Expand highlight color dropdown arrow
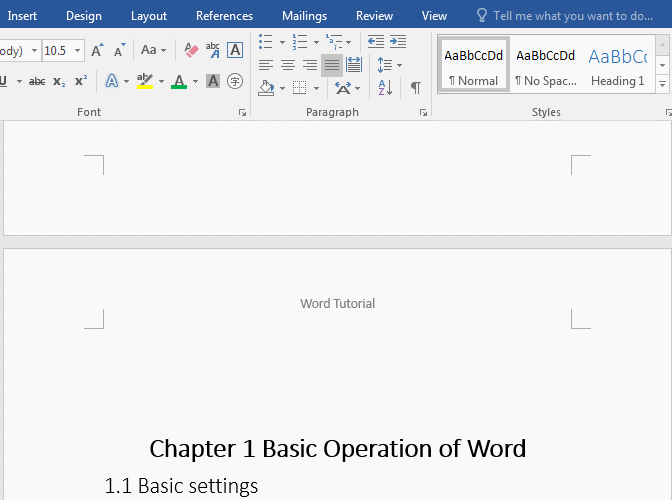Screen dimensions: 672x500 point(162,81)
